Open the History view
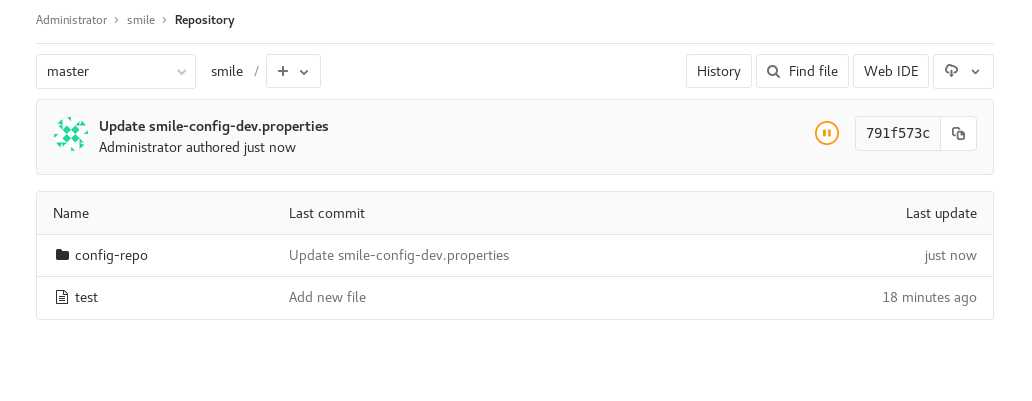1032x401 pixels. click(719, 71)
